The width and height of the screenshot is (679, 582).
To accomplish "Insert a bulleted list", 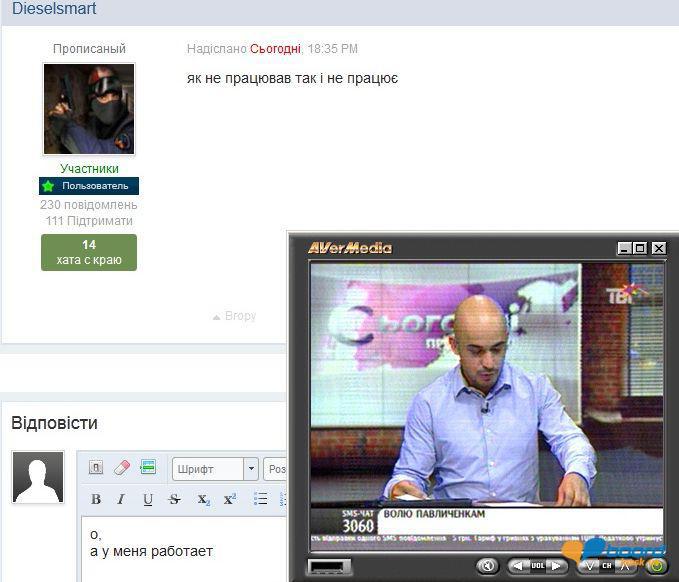I will 260,499.
